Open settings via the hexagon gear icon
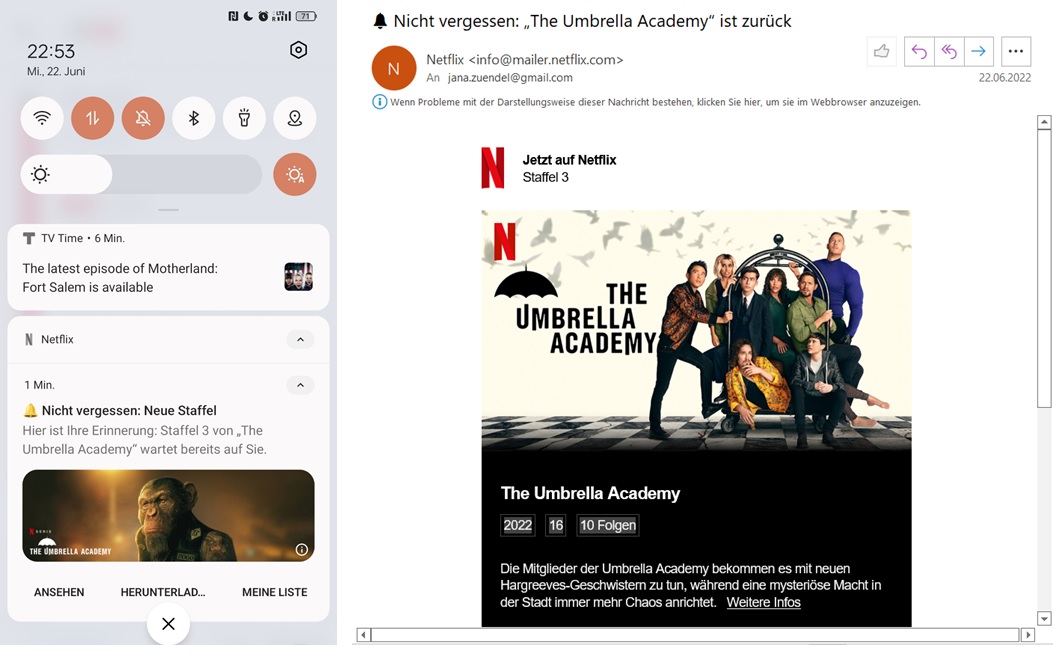1053x656 pixels. tap(298, 50)
